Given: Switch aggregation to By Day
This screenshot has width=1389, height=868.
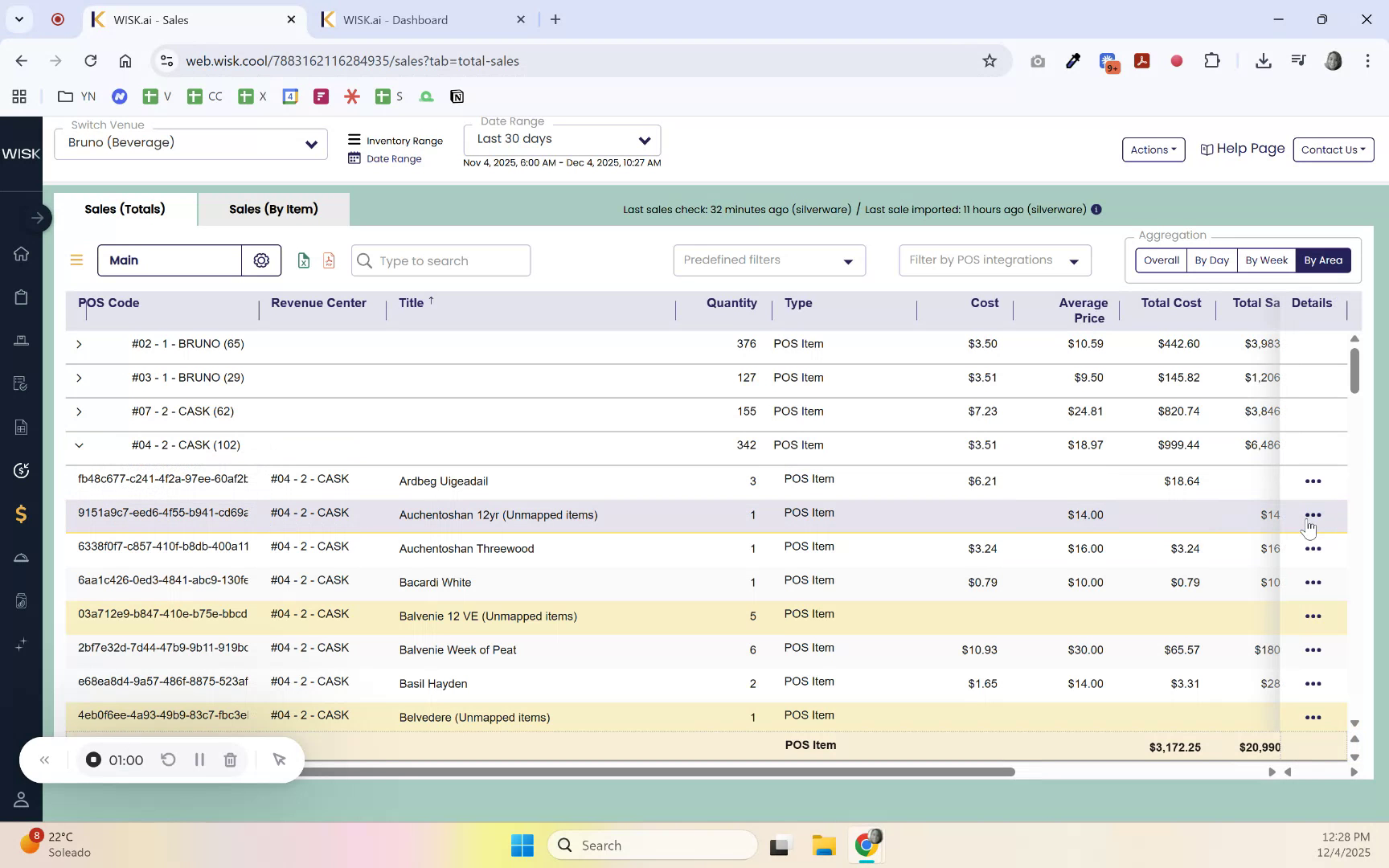Looking at the screenshot, I should 1211,260.
